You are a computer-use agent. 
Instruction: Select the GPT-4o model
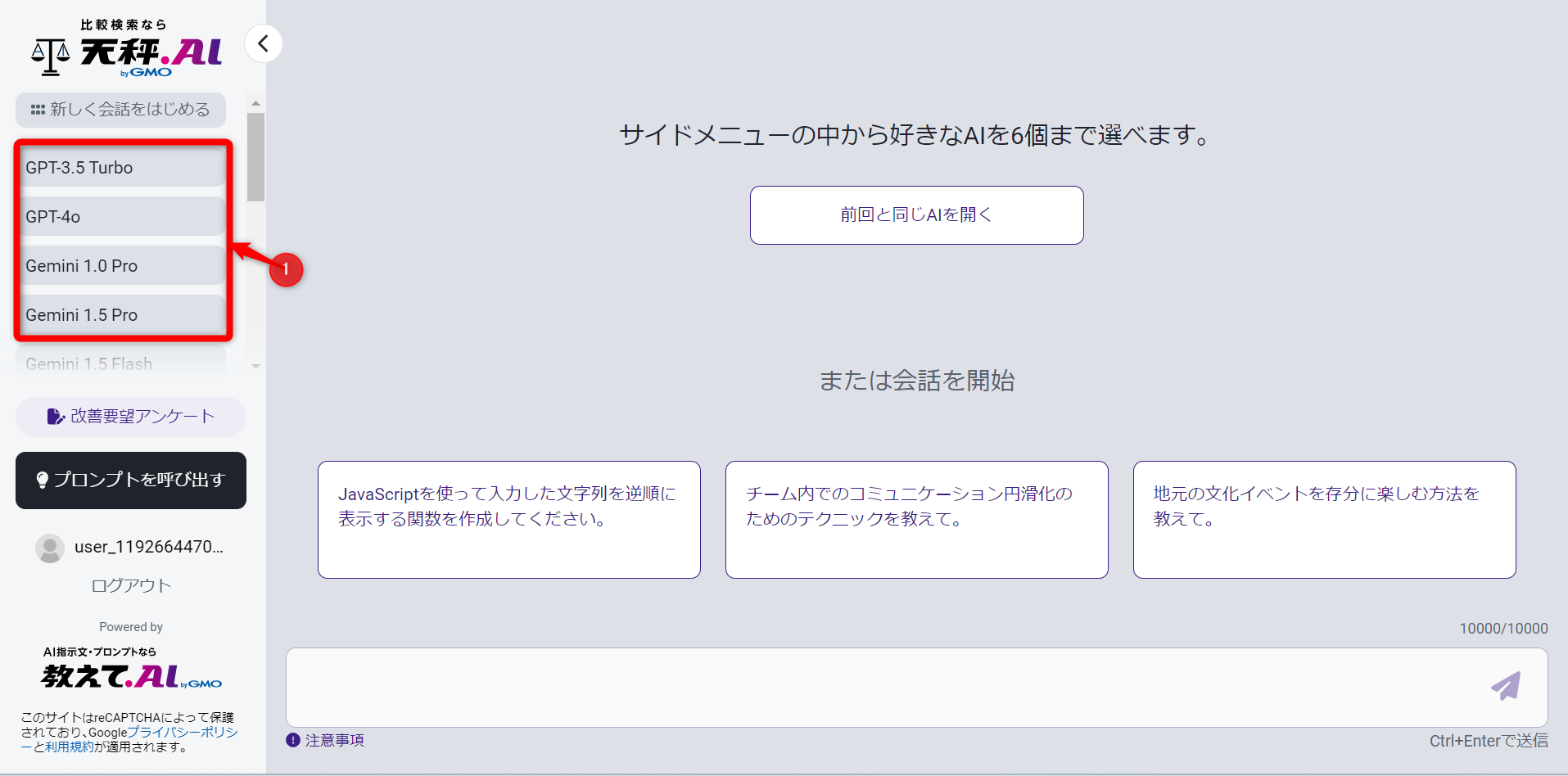pos(120,217)
